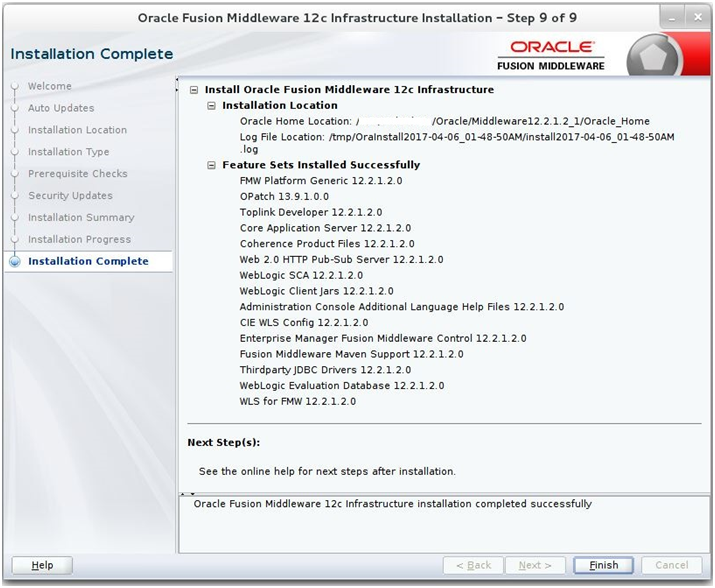Select OPatch 13.9.1.0.0 row
The image size is (715, 588).
click(x=284, y=197)
